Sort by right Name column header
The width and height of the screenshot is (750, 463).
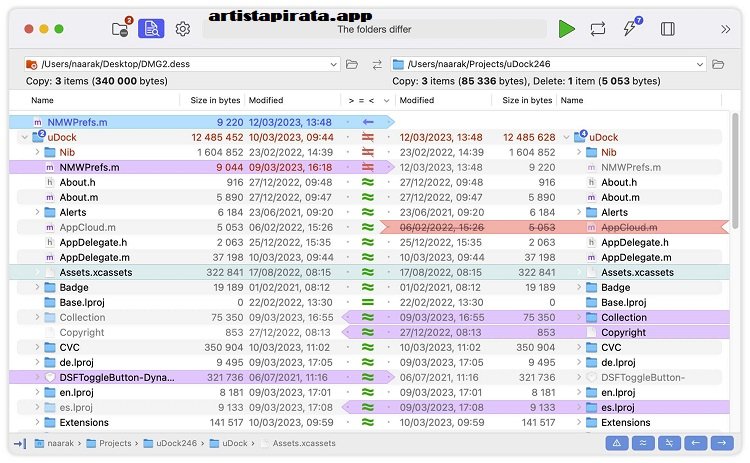pyautogui.click(x=572, y=100)
